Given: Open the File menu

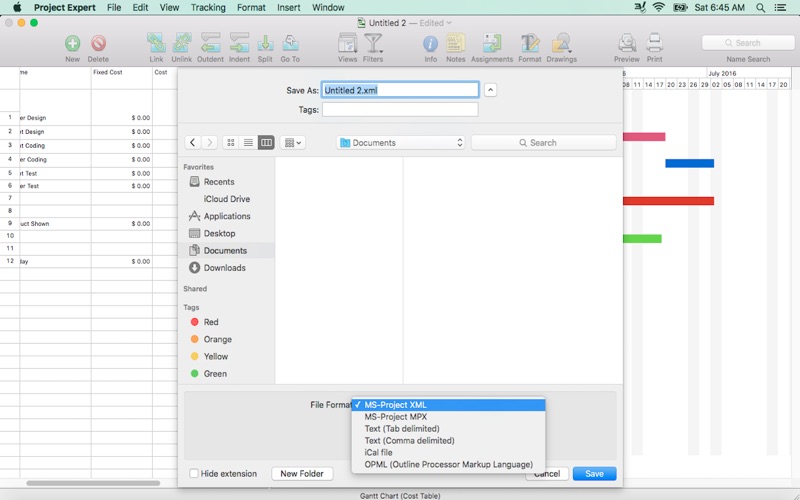Looking at the screenshot, I should point(114,8).
